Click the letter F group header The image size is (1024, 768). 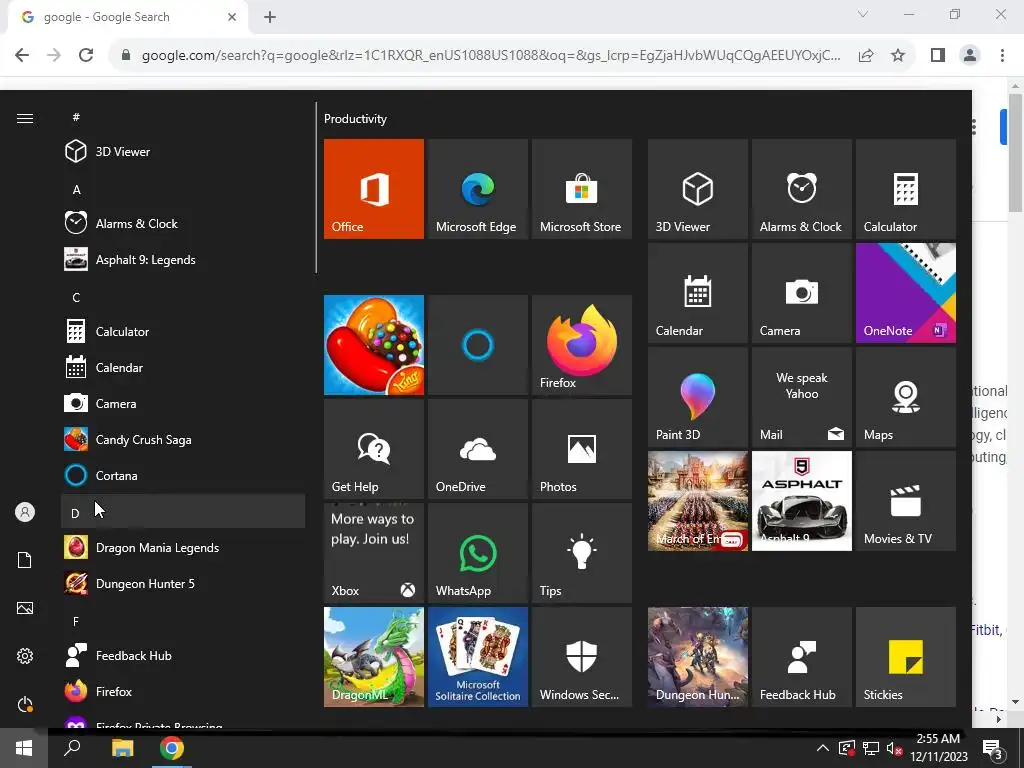[x=183, y=621]
